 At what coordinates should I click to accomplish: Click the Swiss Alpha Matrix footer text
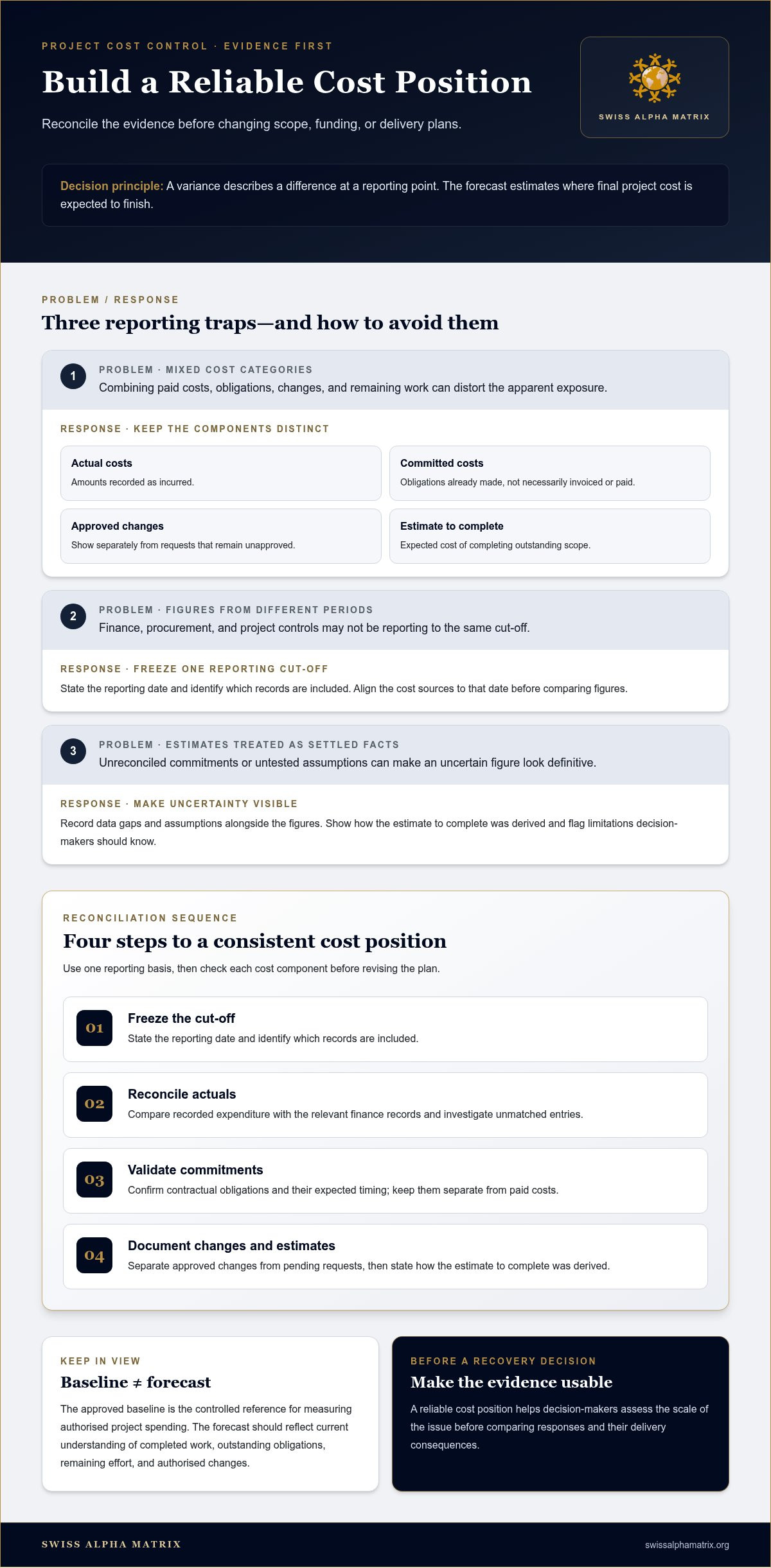pyautogui.click(x=111, y=1544)
